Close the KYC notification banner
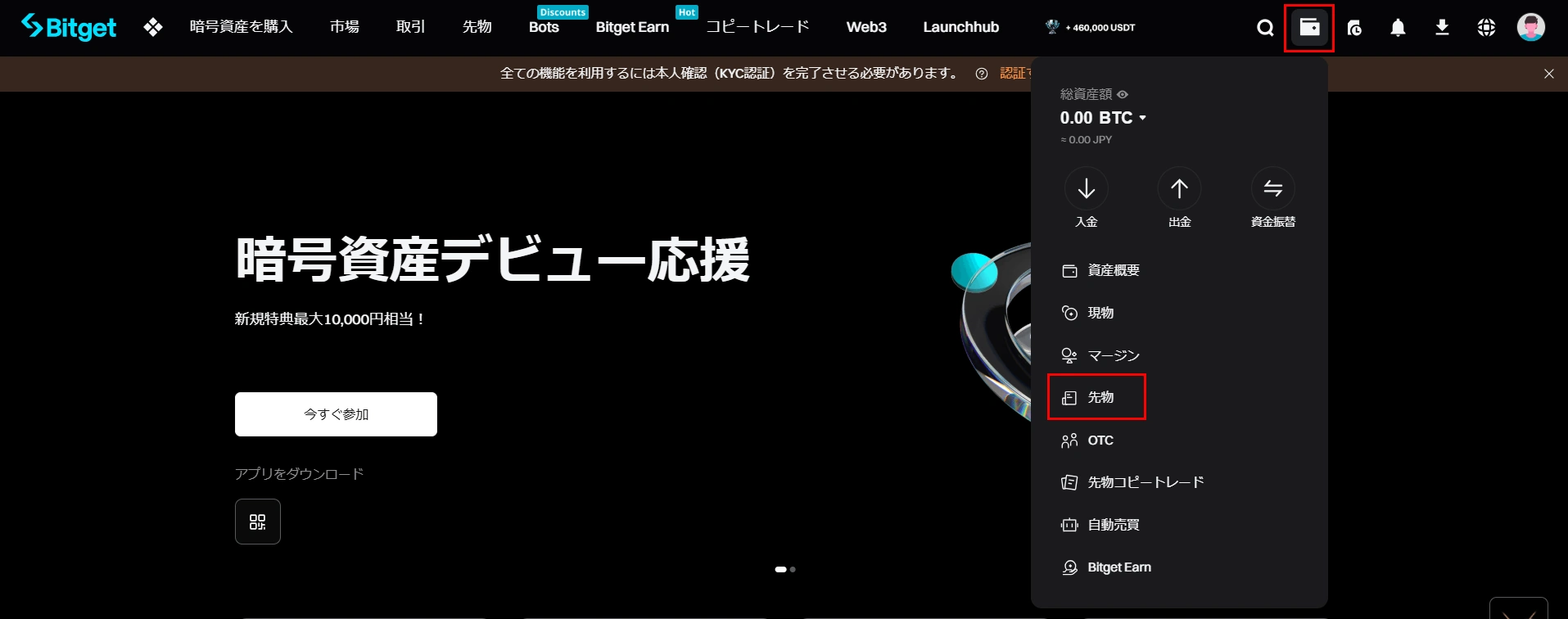Screen dimensions: 1568x619 [x=1548, y=74]
